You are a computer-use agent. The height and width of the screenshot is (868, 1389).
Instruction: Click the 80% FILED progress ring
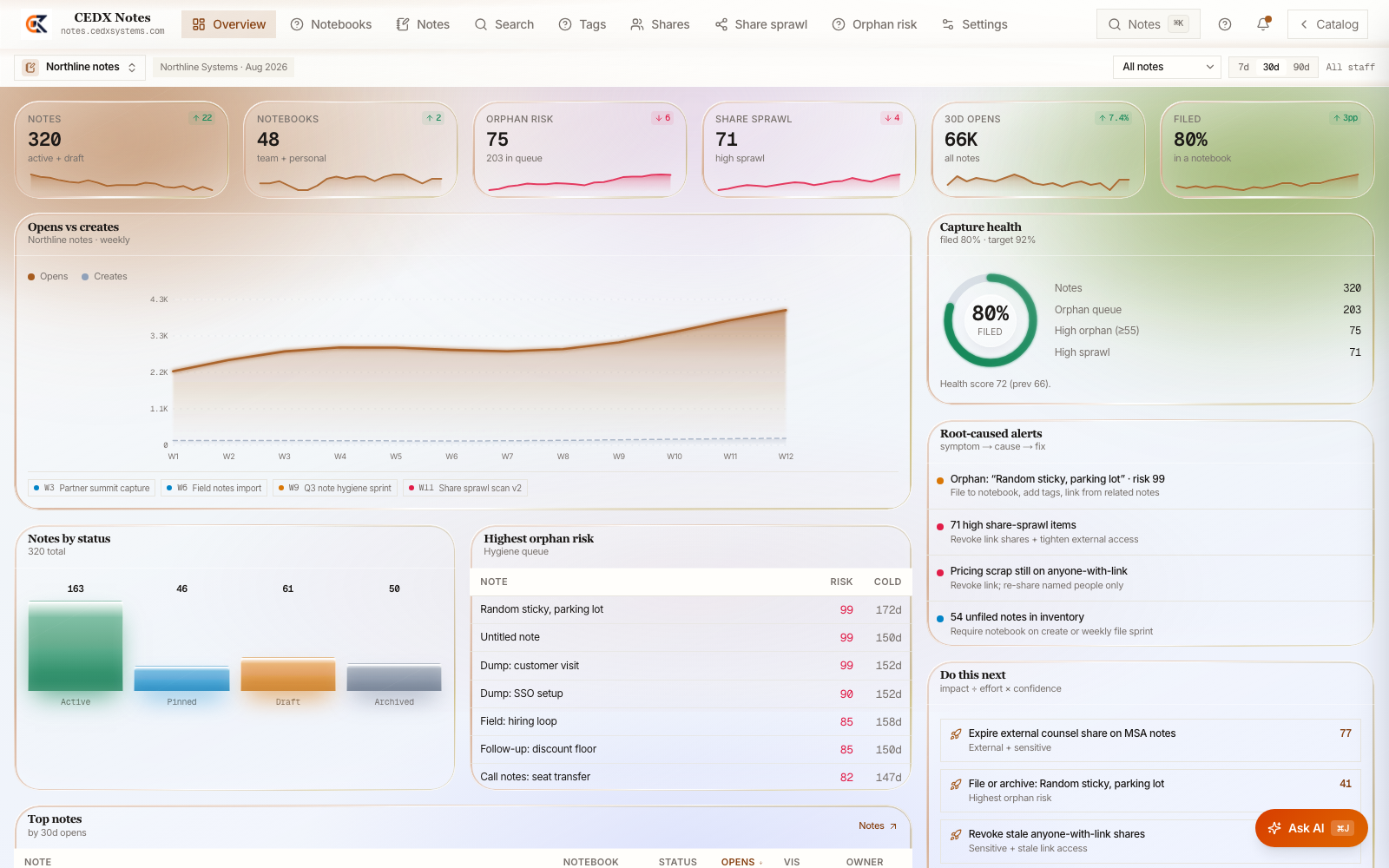pos(990,320)
